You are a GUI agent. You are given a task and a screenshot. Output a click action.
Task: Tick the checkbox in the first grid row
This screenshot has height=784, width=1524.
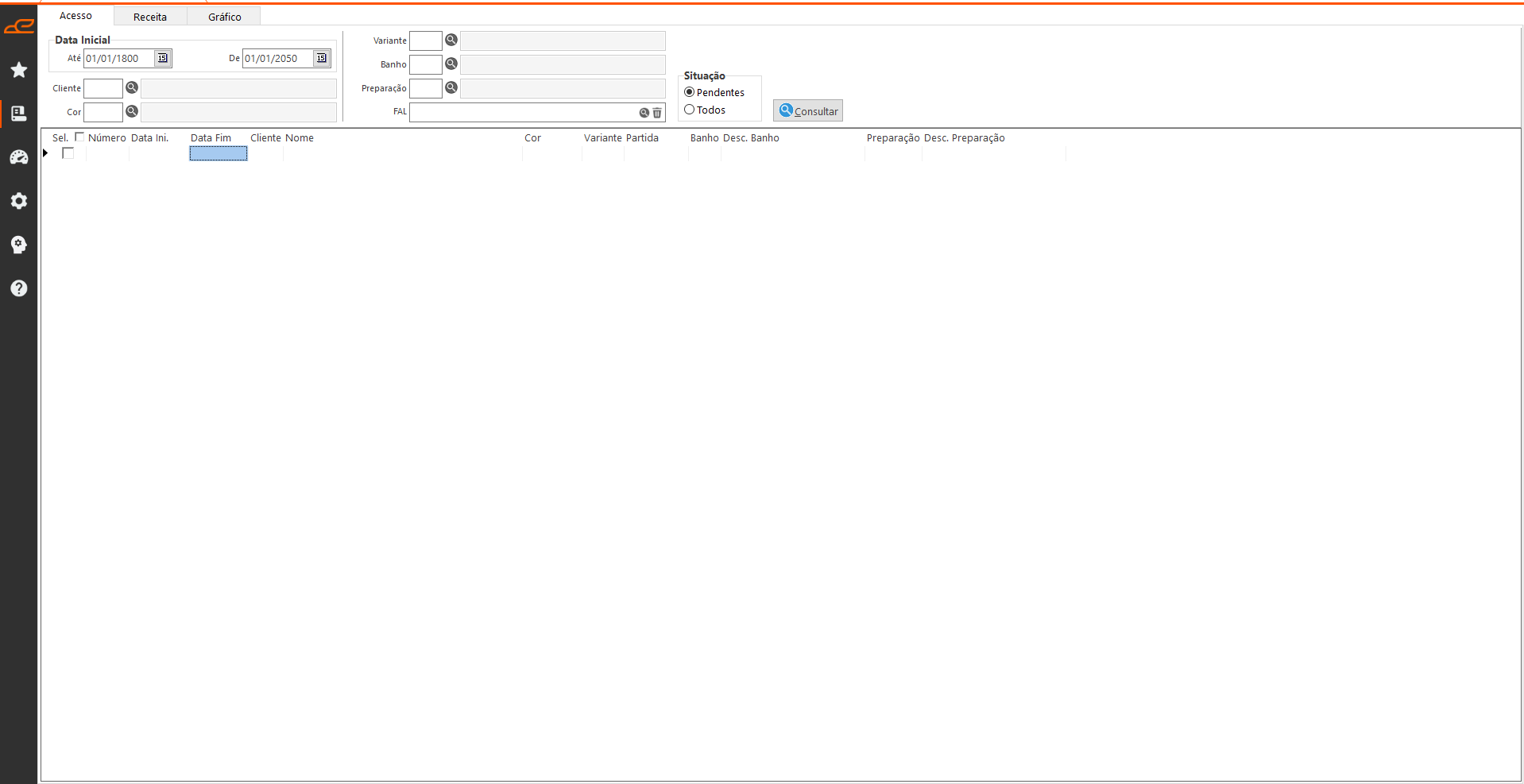coord(68,153)
